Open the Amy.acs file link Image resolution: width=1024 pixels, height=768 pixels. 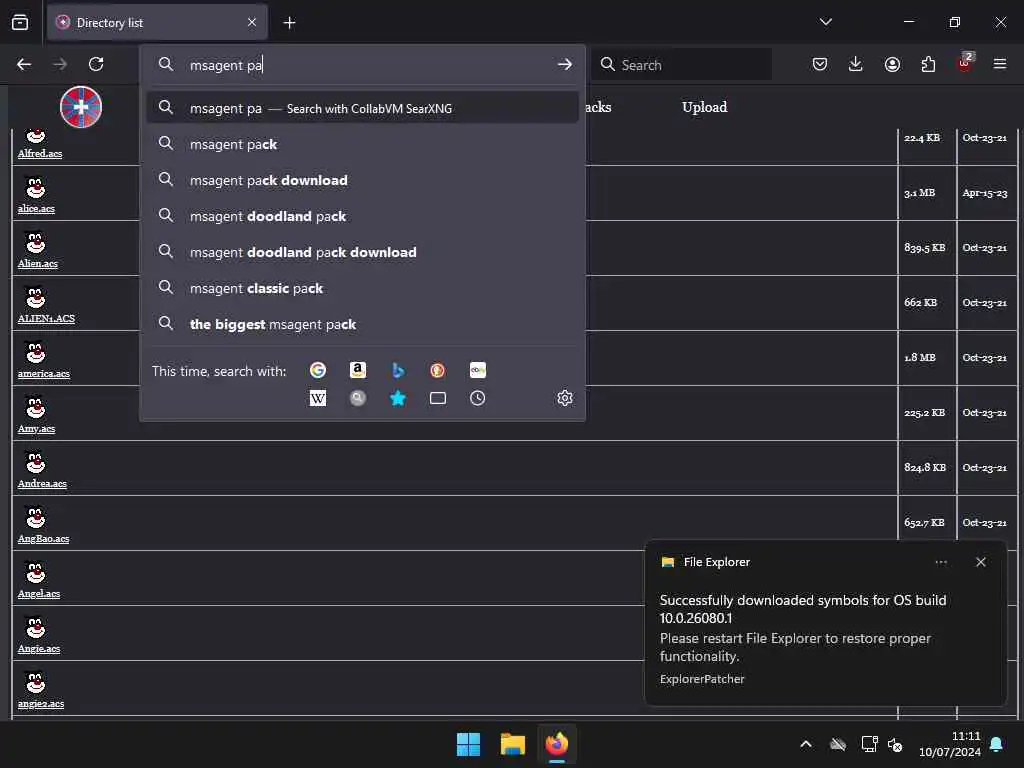(37, 428)
